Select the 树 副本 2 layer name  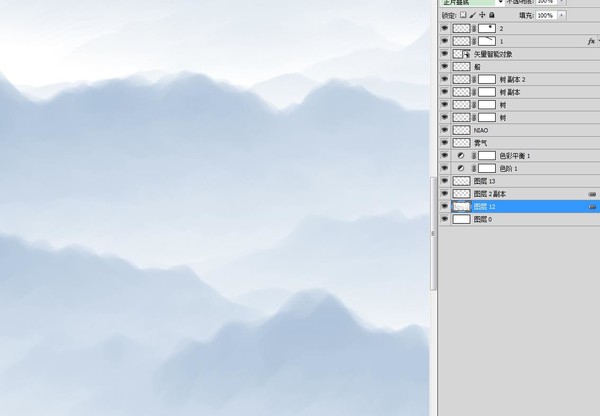coord(512,80)
